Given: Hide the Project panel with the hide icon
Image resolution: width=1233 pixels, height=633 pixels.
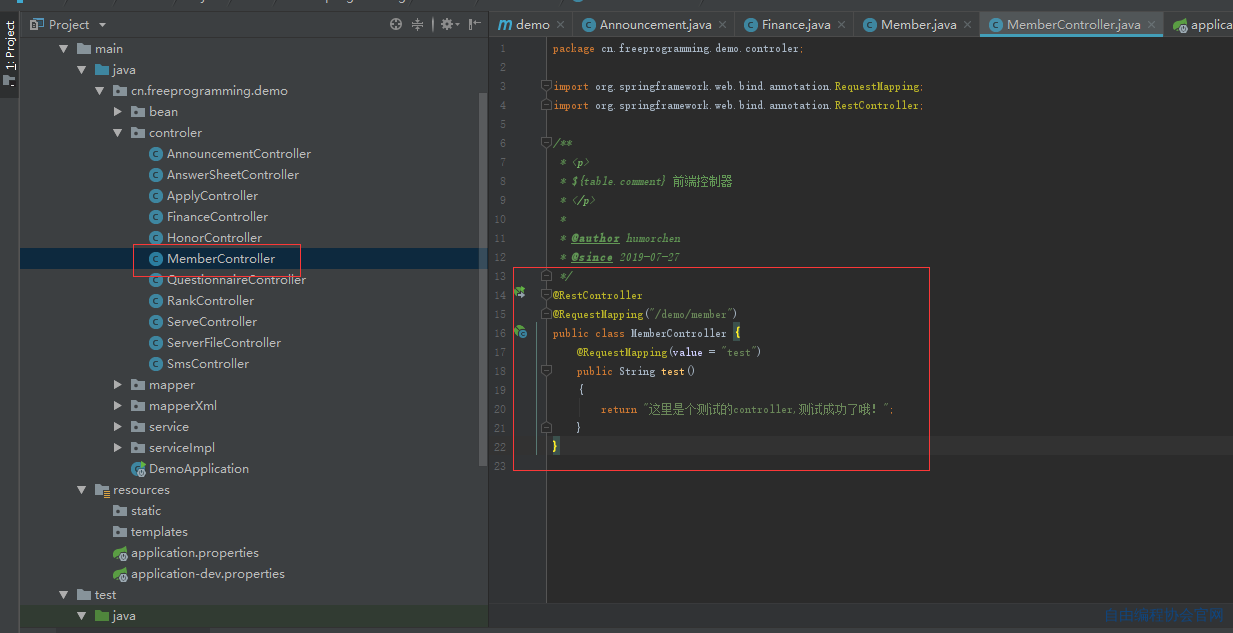Looking at the screenshot, I should (475, 24).
